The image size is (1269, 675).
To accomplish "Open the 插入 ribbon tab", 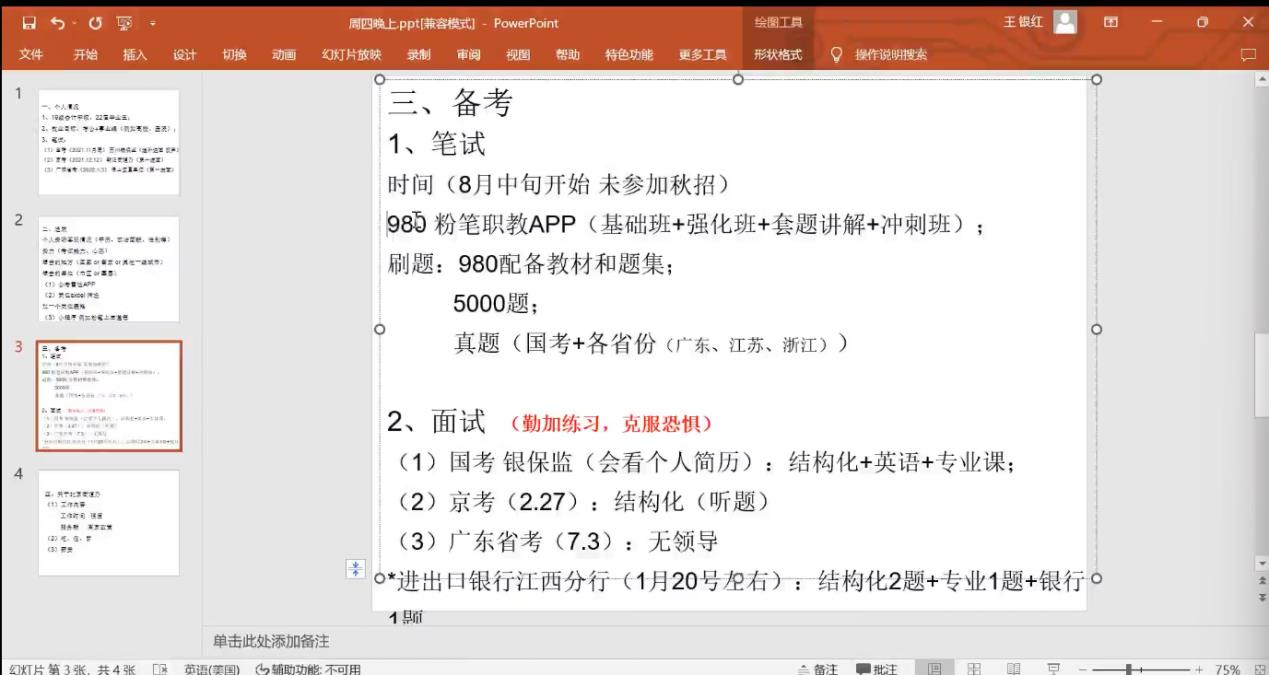I will (134, 55).
